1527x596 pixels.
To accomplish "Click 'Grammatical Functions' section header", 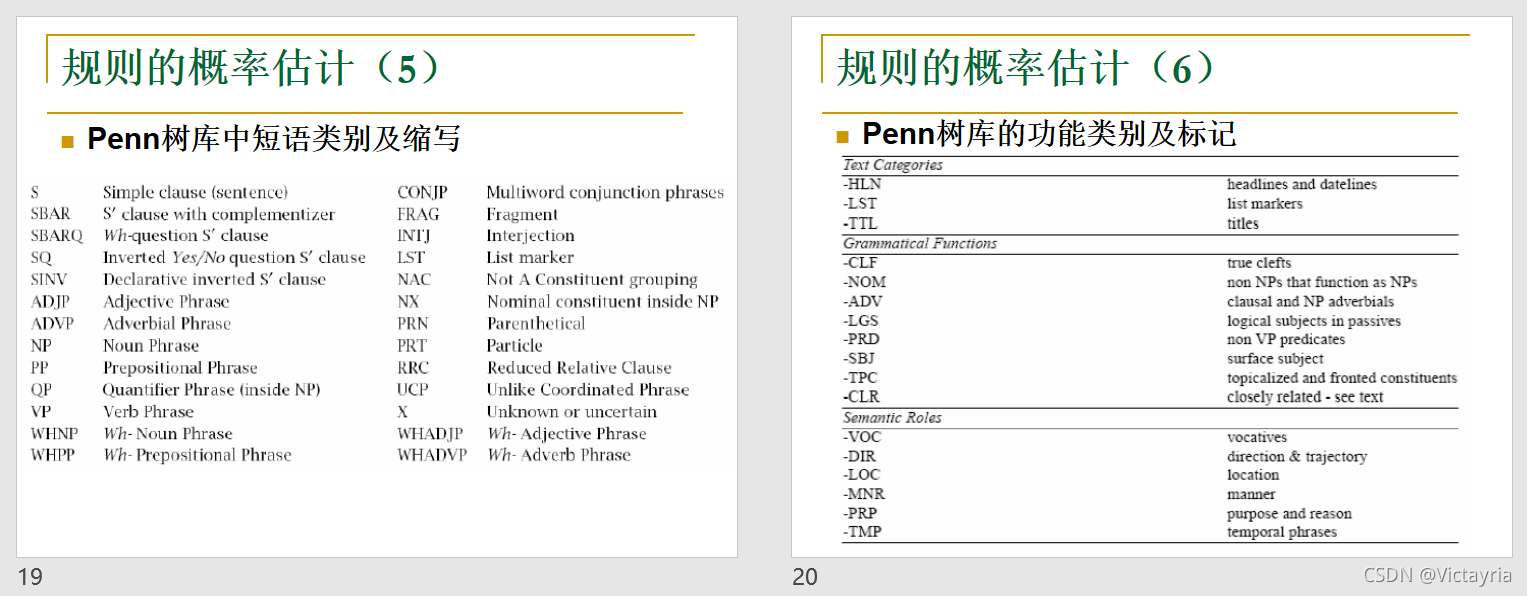I will point(920,243).
